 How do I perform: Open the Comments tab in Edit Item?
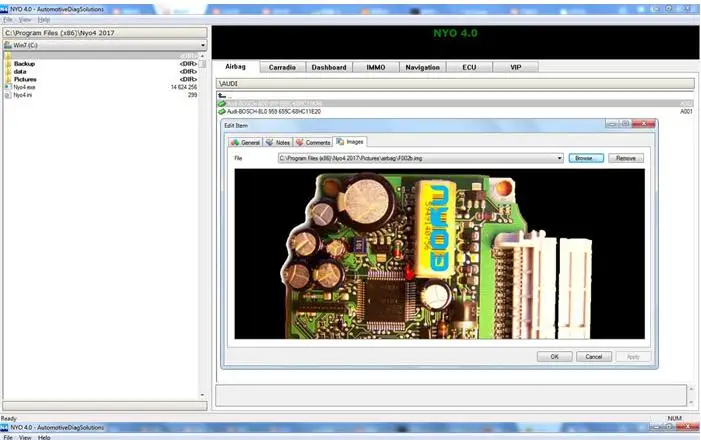313,143
